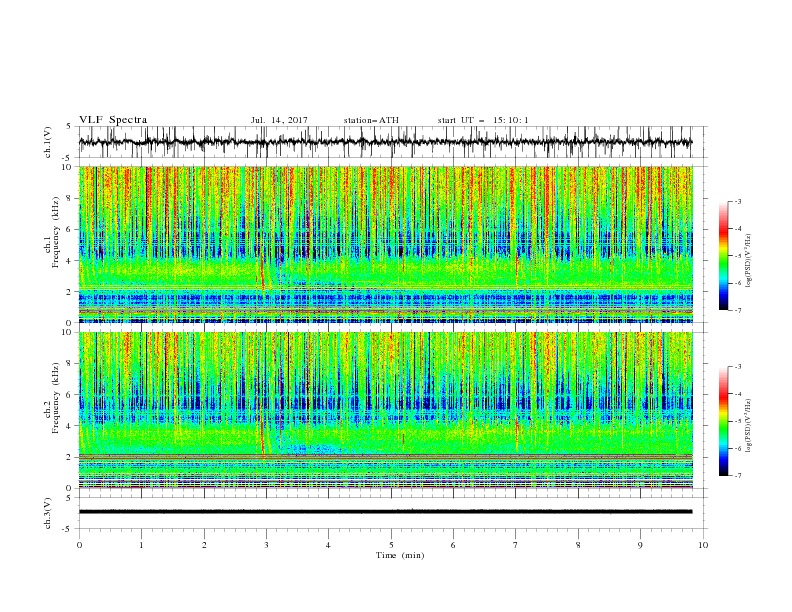Screen dimensions: 792x612
Task: Click the "10" tick on the time axis
Action: (x=703, y=545)
